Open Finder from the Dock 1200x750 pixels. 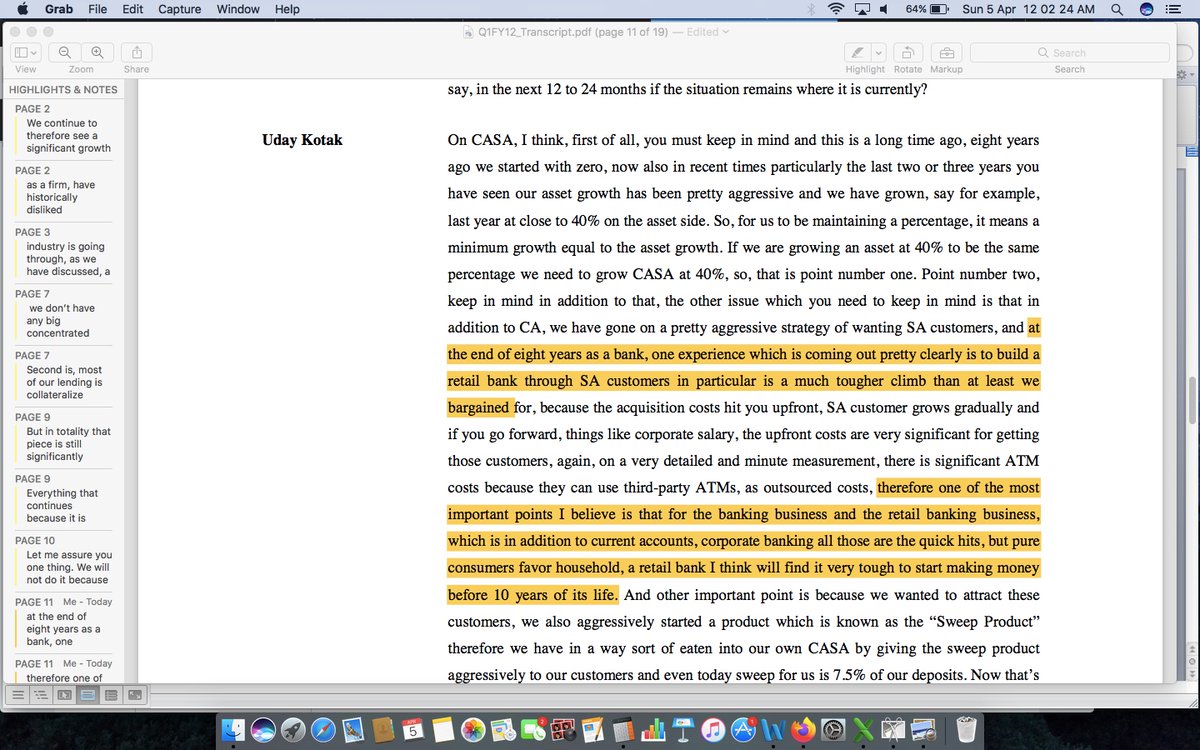pyautogui.click(x=235, y=730)
